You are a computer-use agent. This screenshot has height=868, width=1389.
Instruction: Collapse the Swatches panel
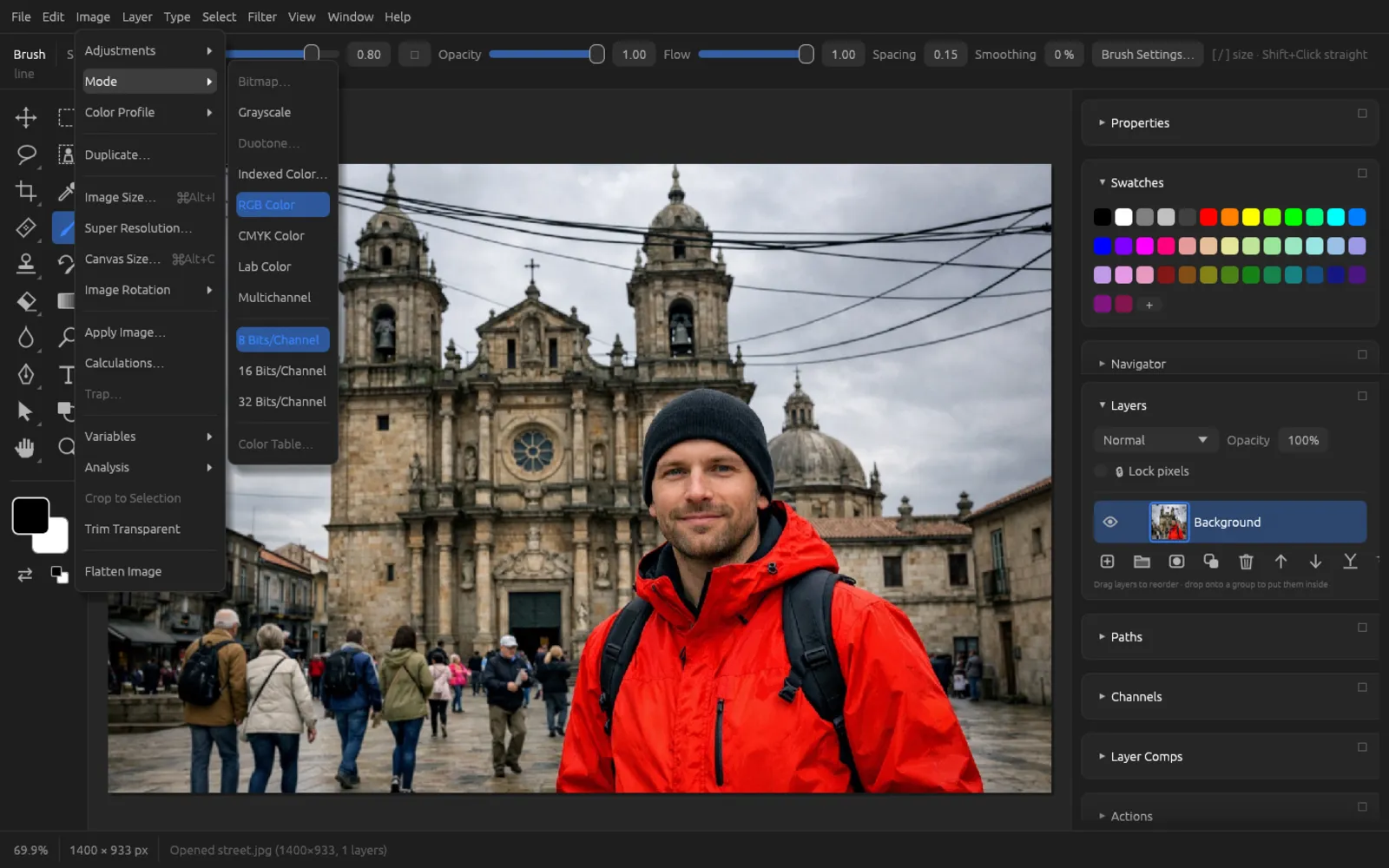1130,183
